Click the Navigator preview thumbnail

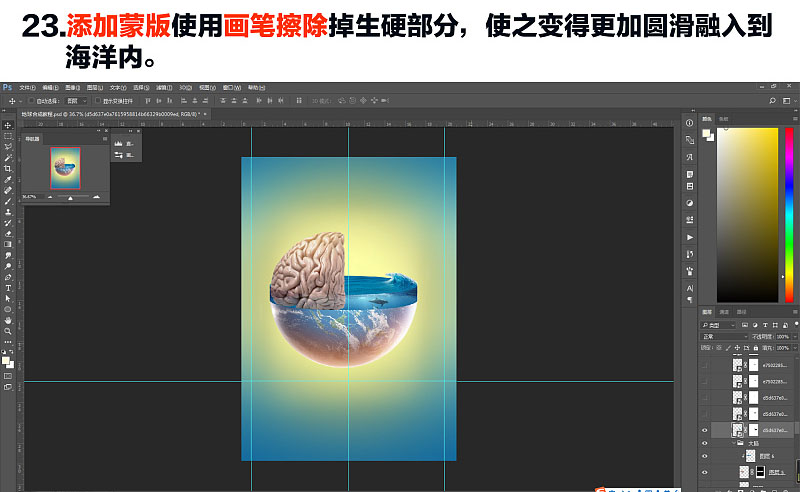(x=65, y=168)
